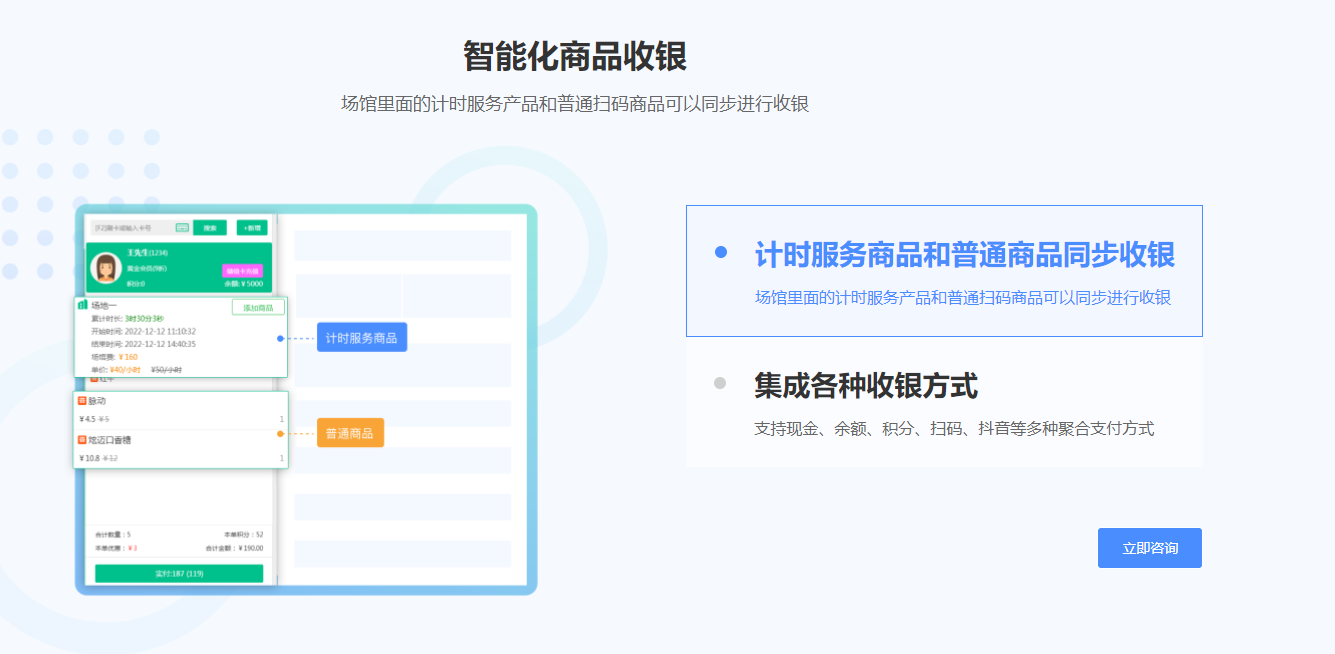
Task: Click the orange 普通商品 label in illustration
Action: pyautogui.click(x=350, y=433)
